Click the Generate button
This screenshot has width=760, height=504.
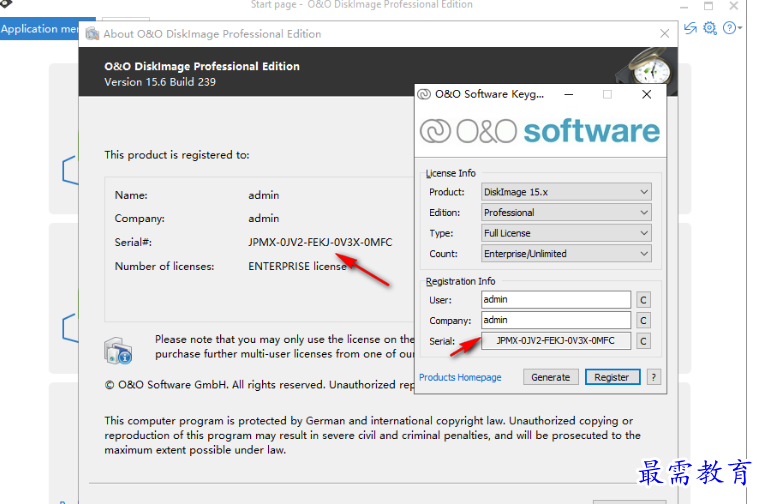pyautogui.click(x=550, y=377)
